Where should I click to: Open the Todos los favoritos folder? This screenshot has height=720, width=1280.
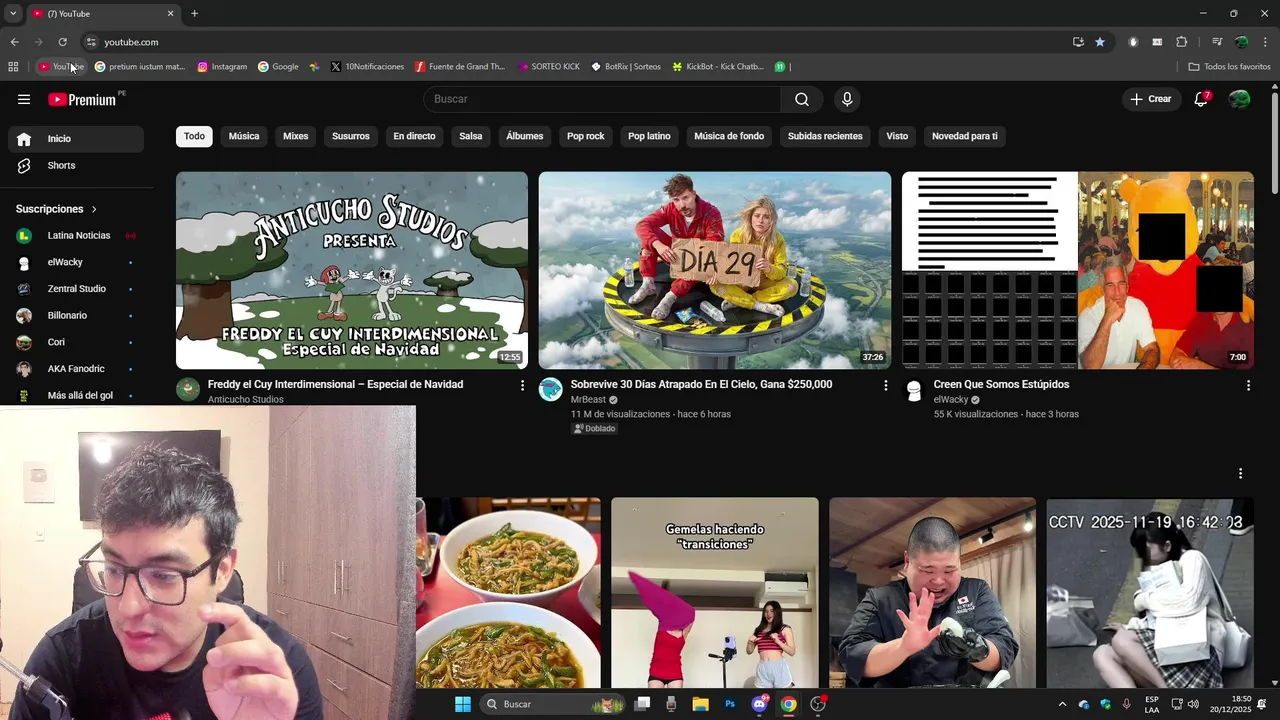pyautogui.click(x=1229, y=67)
